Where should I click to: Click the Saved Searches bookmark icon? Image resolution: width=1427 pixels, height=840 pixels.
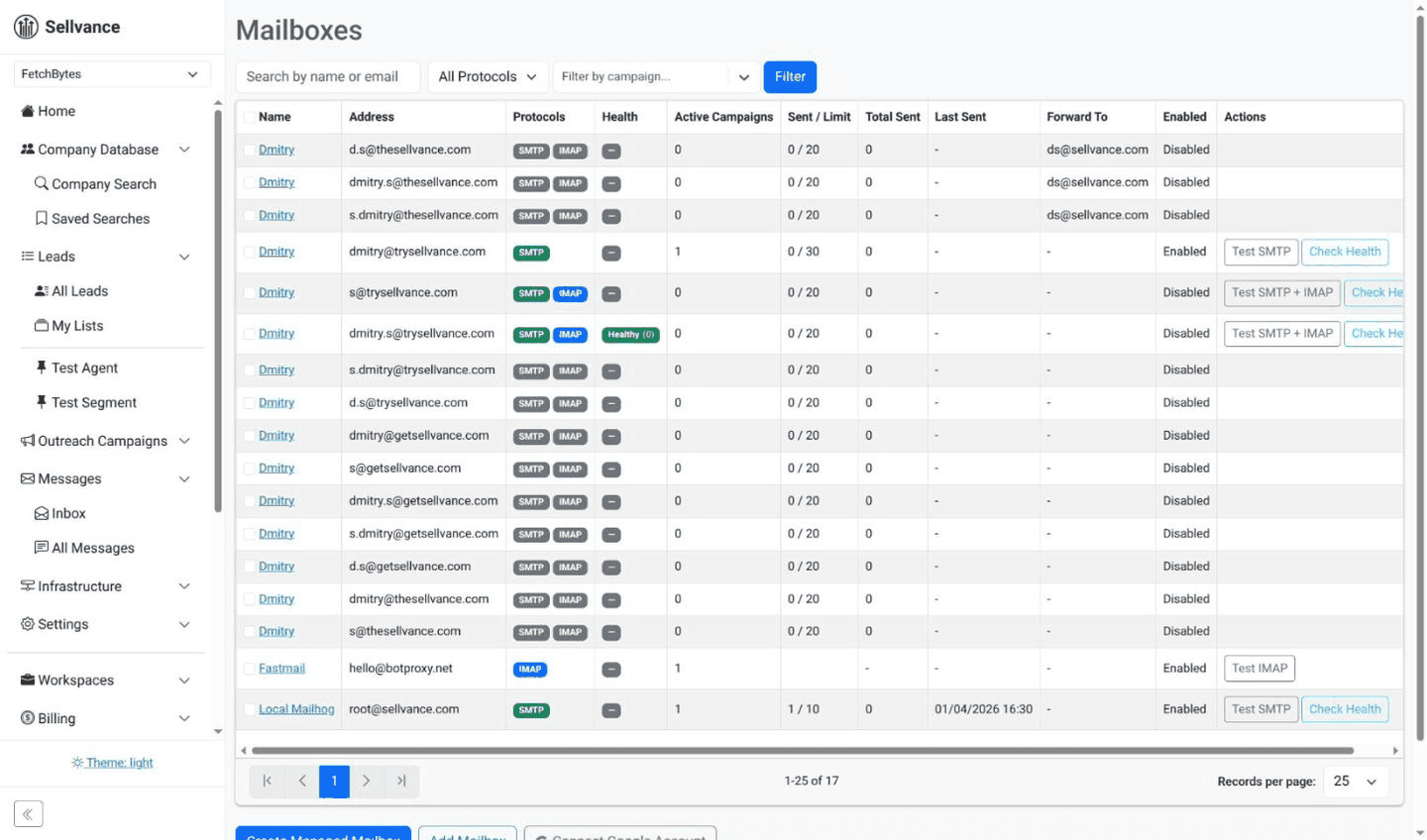coord(42,218)
